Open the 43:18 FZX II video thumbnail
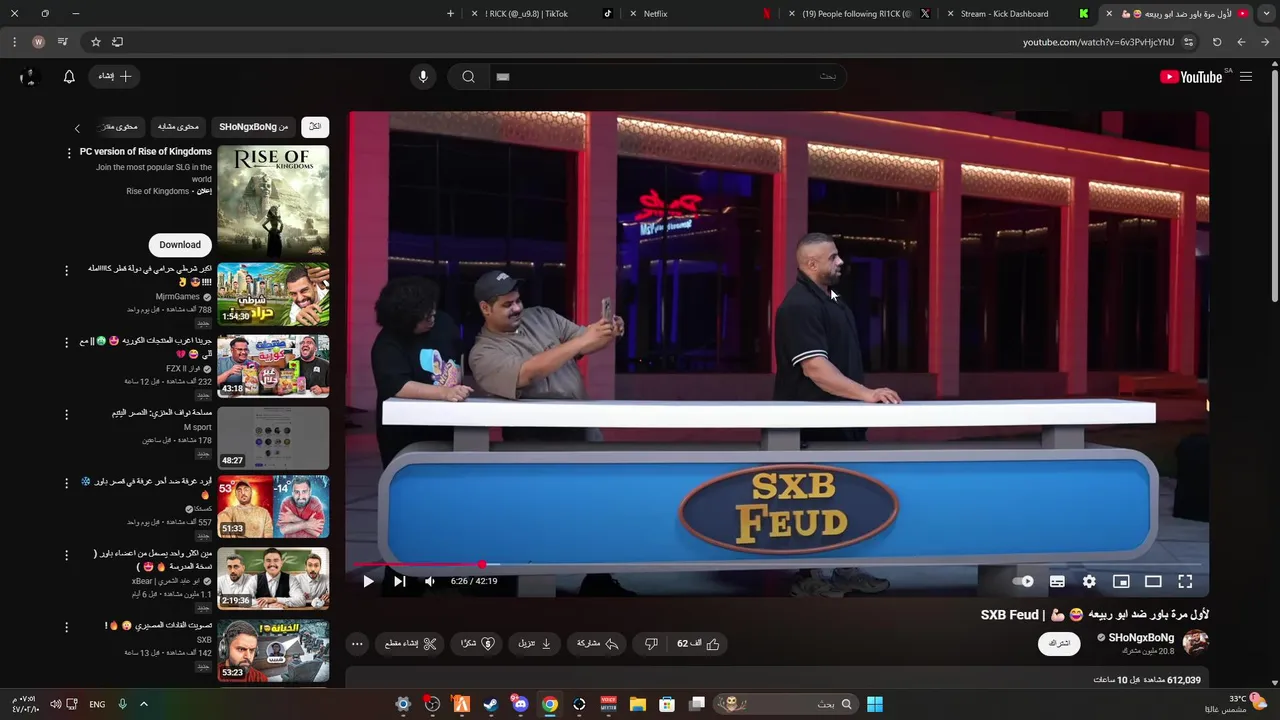The height and width of the screenshot is (720, 1280). (273, 366)
